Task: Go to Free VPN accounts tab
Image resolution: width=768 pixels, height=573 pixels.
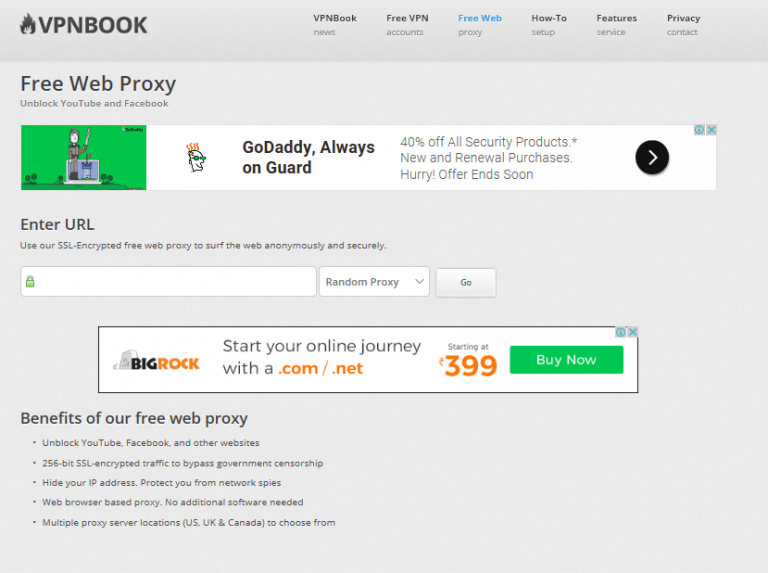Action: click(407, 24)
